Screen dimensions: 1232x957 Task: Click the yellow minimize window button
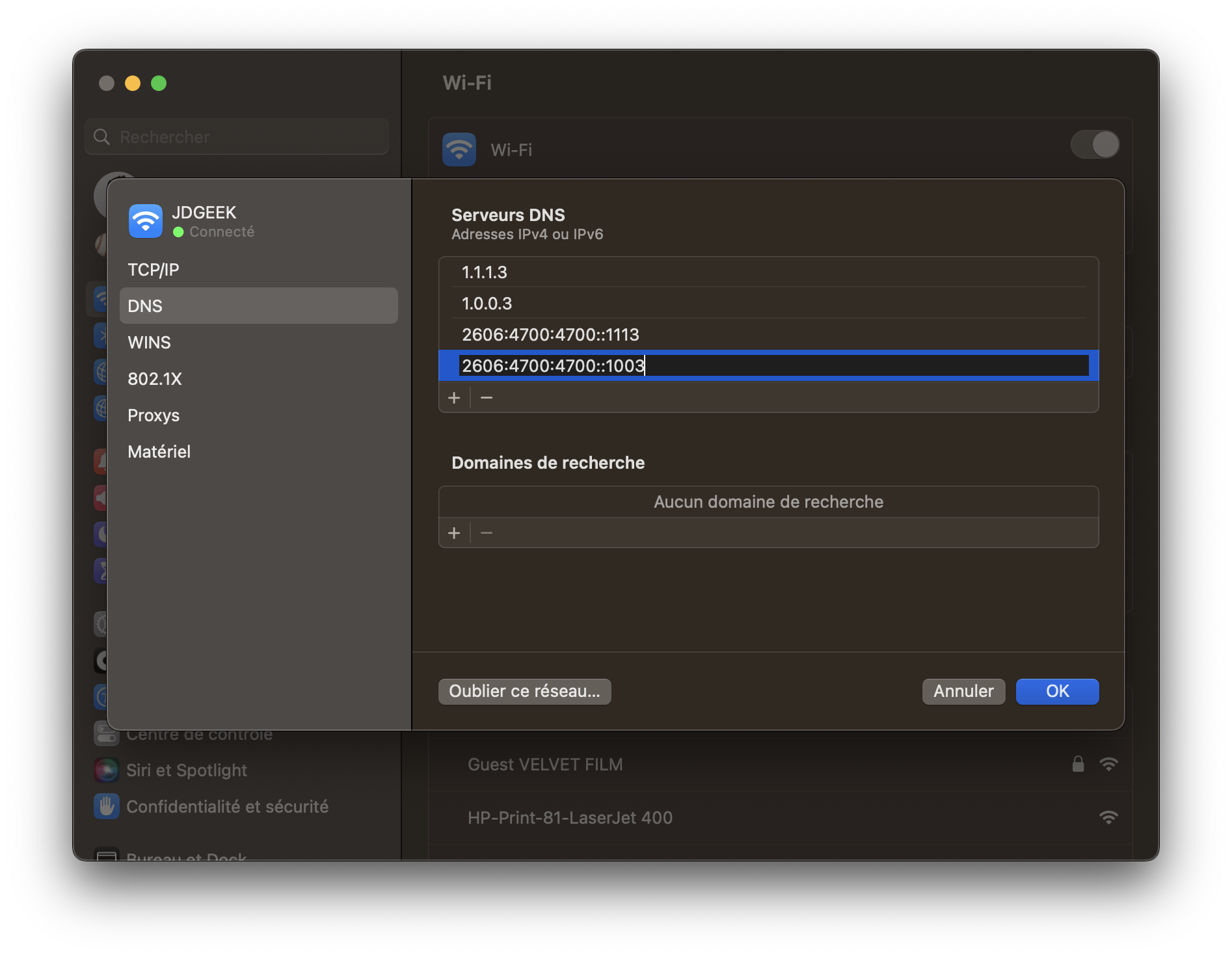[x=133, y=83]
